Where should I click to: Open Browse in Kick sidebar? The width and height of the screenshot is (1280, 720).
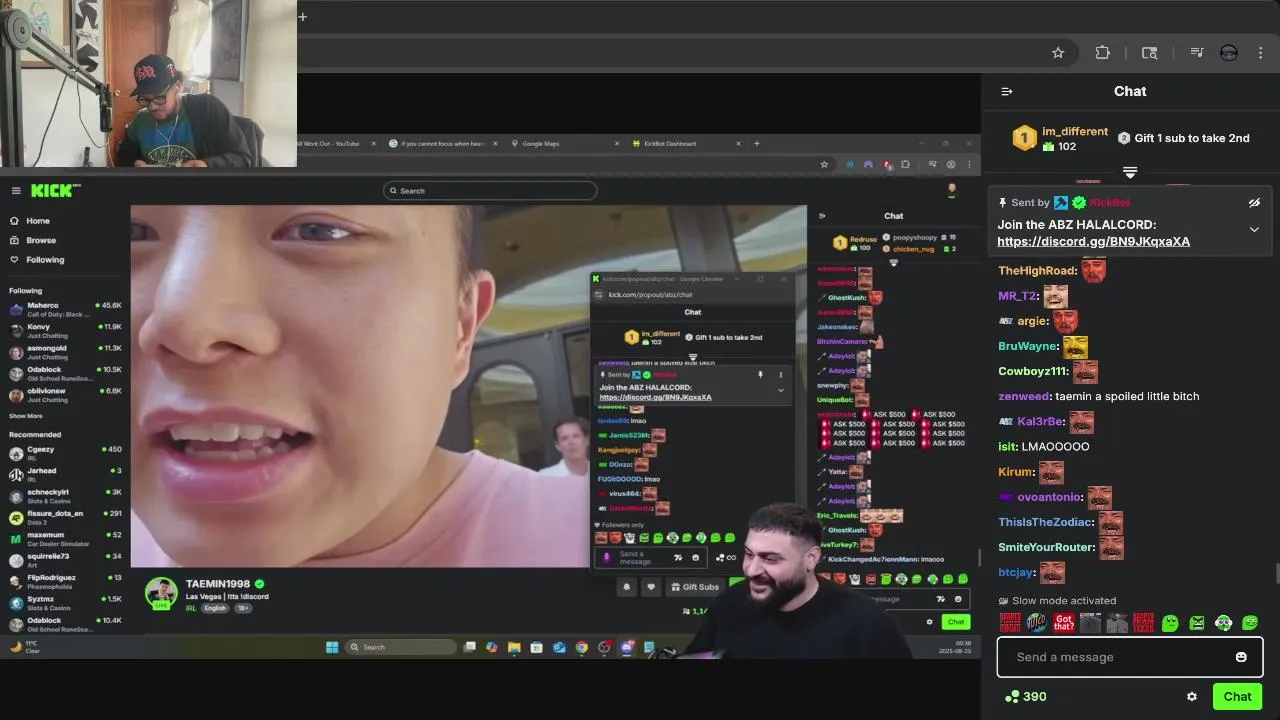point(41,240)
